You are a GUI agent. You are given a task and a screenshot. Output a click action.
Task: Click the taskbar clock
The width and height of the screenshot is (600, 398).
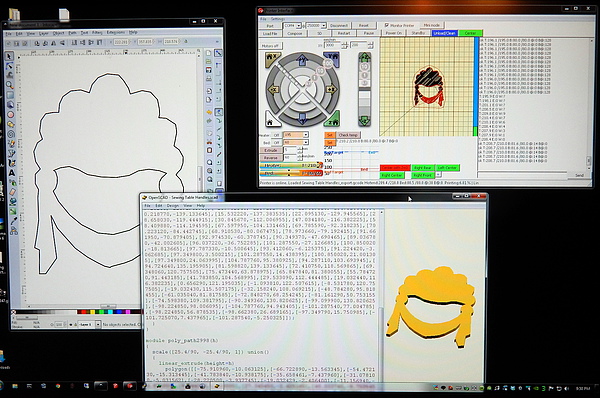582,388
